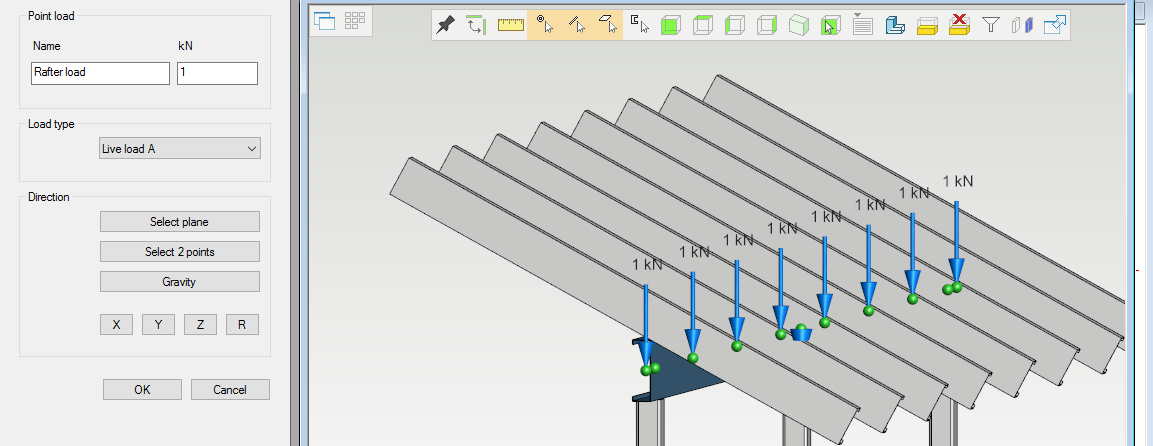Toggle the plane selection cursor tool
The image size is (1153, 446).
pos(607,25)
